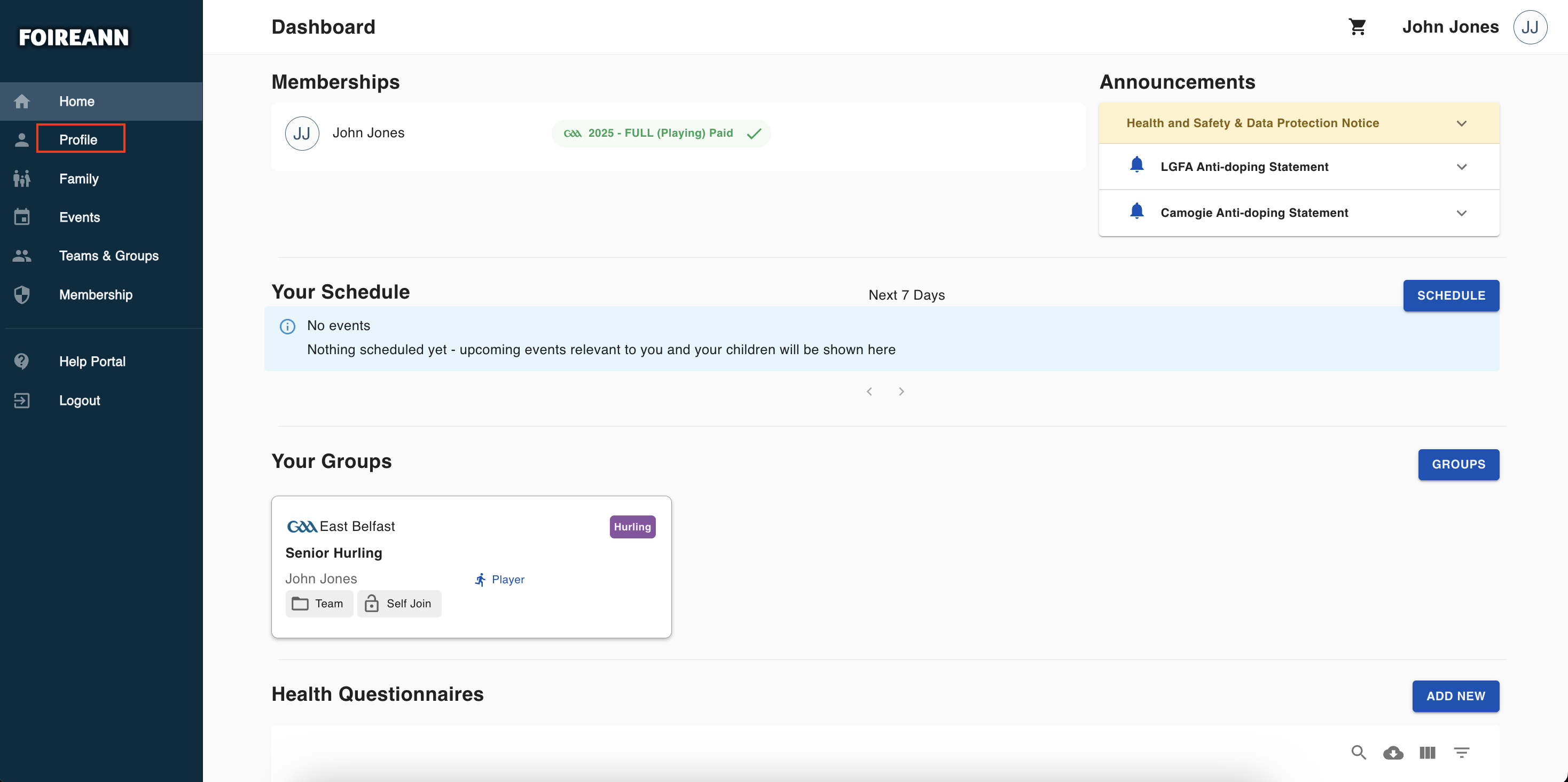Open Teams & Groups in the sidebar
This screenshot has height=782, width=1568.
(101, 256)
